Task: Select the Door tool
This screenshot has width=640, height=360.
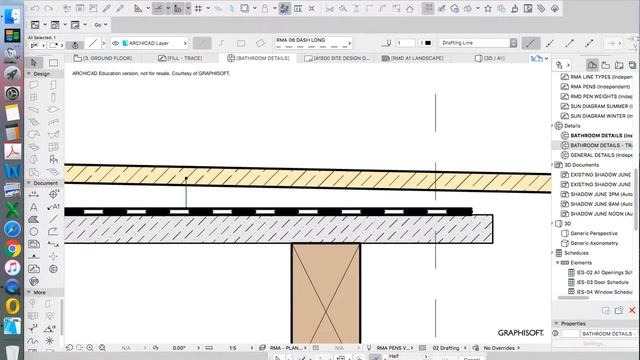Action: [53, 85]
